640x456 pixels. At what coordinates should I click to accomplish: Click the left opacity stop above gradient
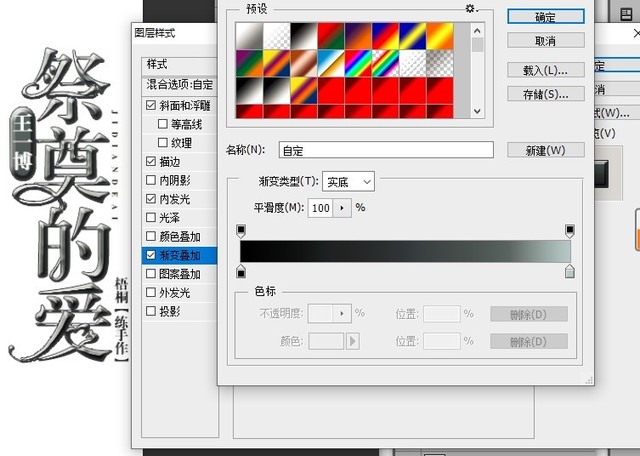click(x=241, y=231)
